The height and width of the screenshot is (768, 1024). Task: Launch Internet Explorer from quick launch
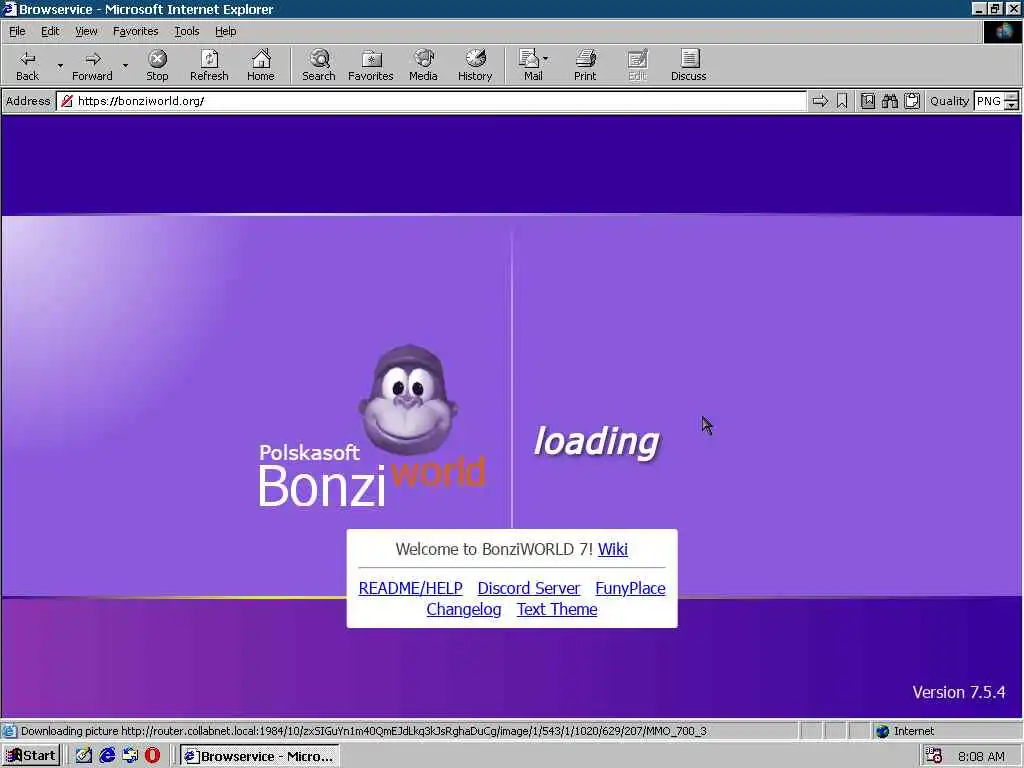(107, 756)
